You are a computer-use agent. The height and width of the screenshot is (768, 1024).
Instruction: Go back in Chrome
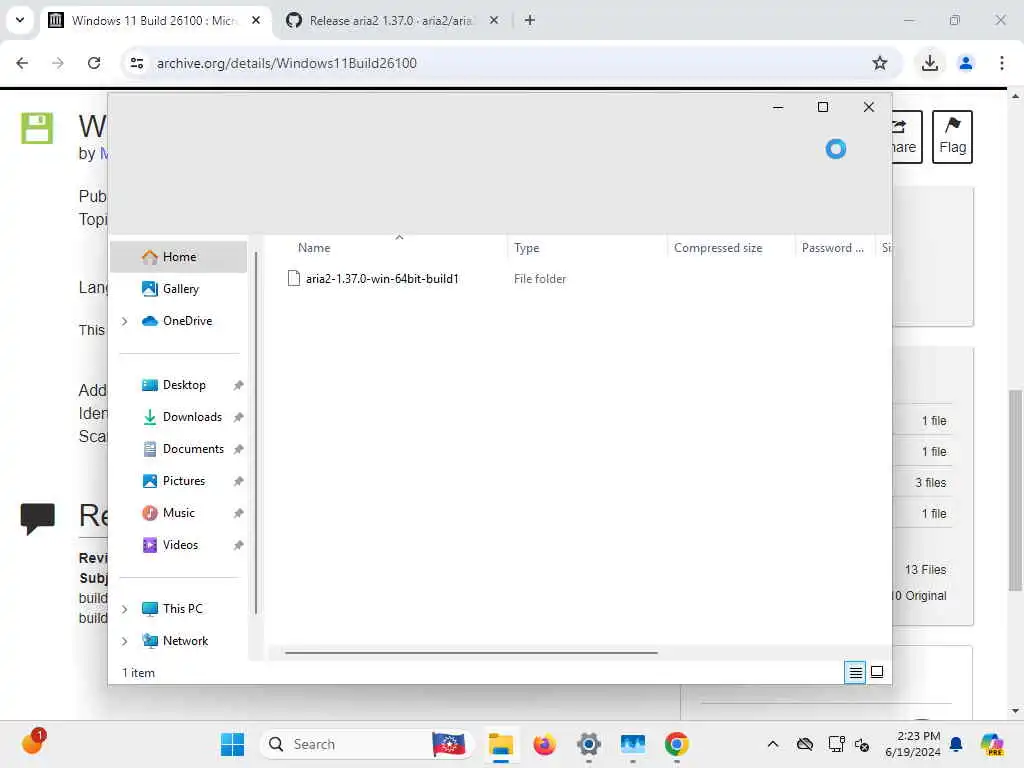tap(22, 63)
